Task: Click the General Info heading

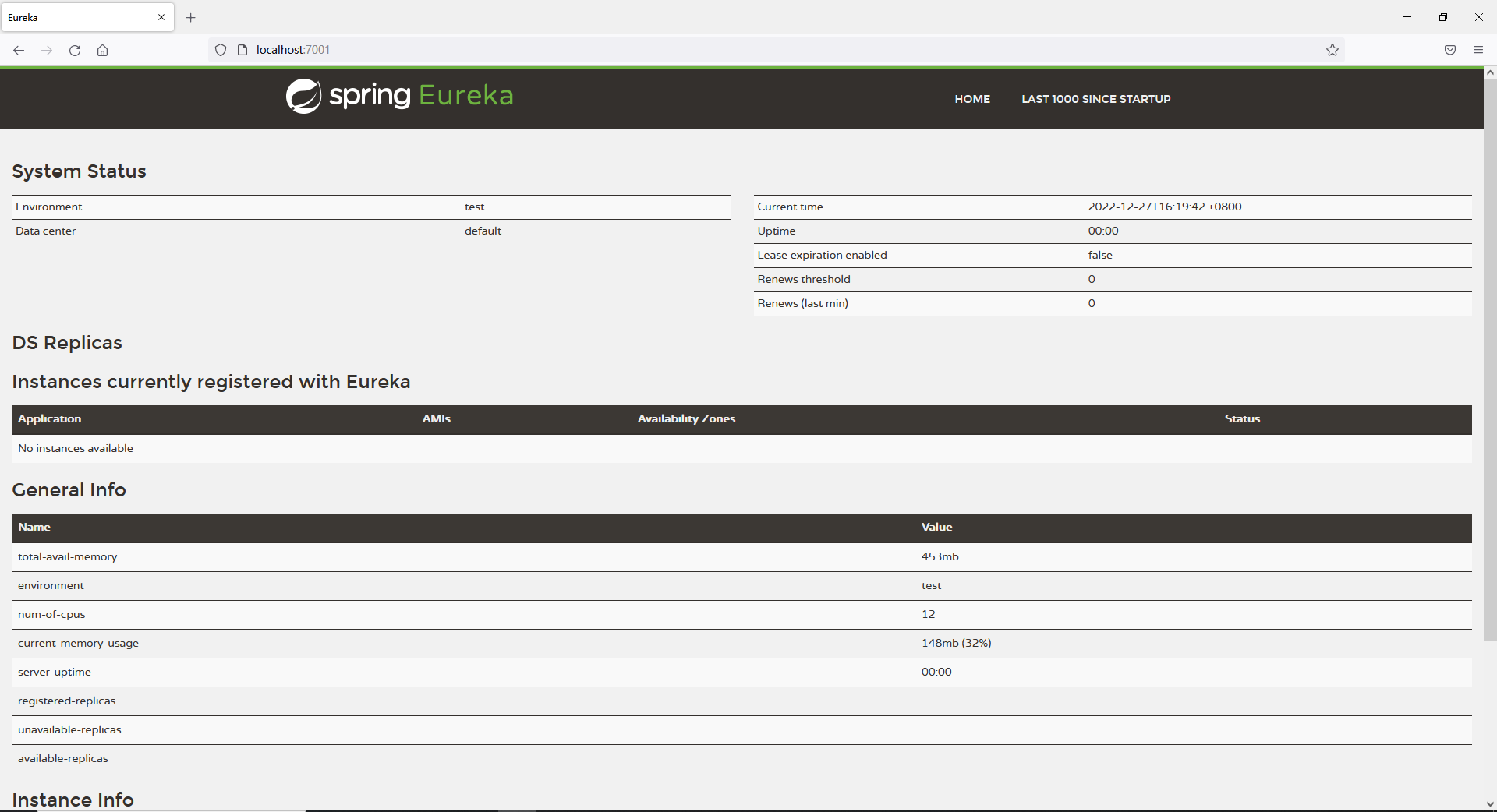Action: pos(69,490)
